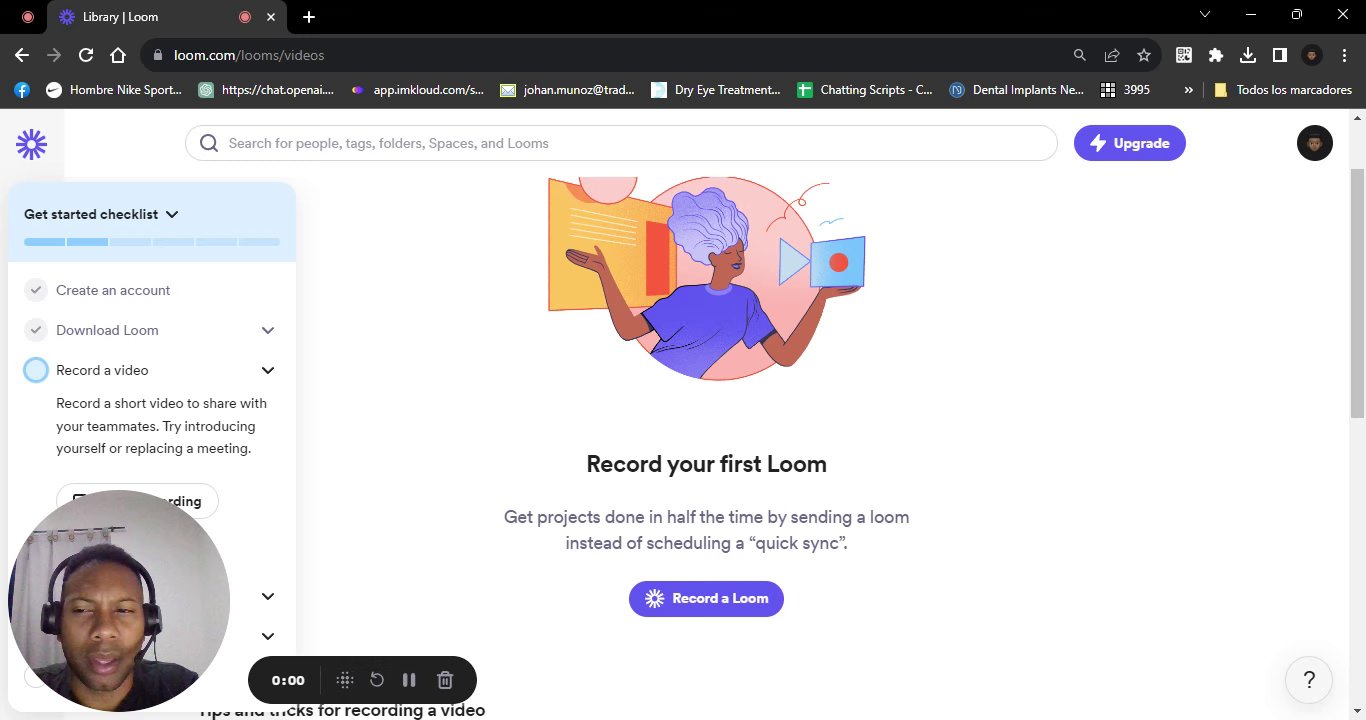Click the zoom search icon in address bar
This screenshot has height=720, width=1366.
1079,55
